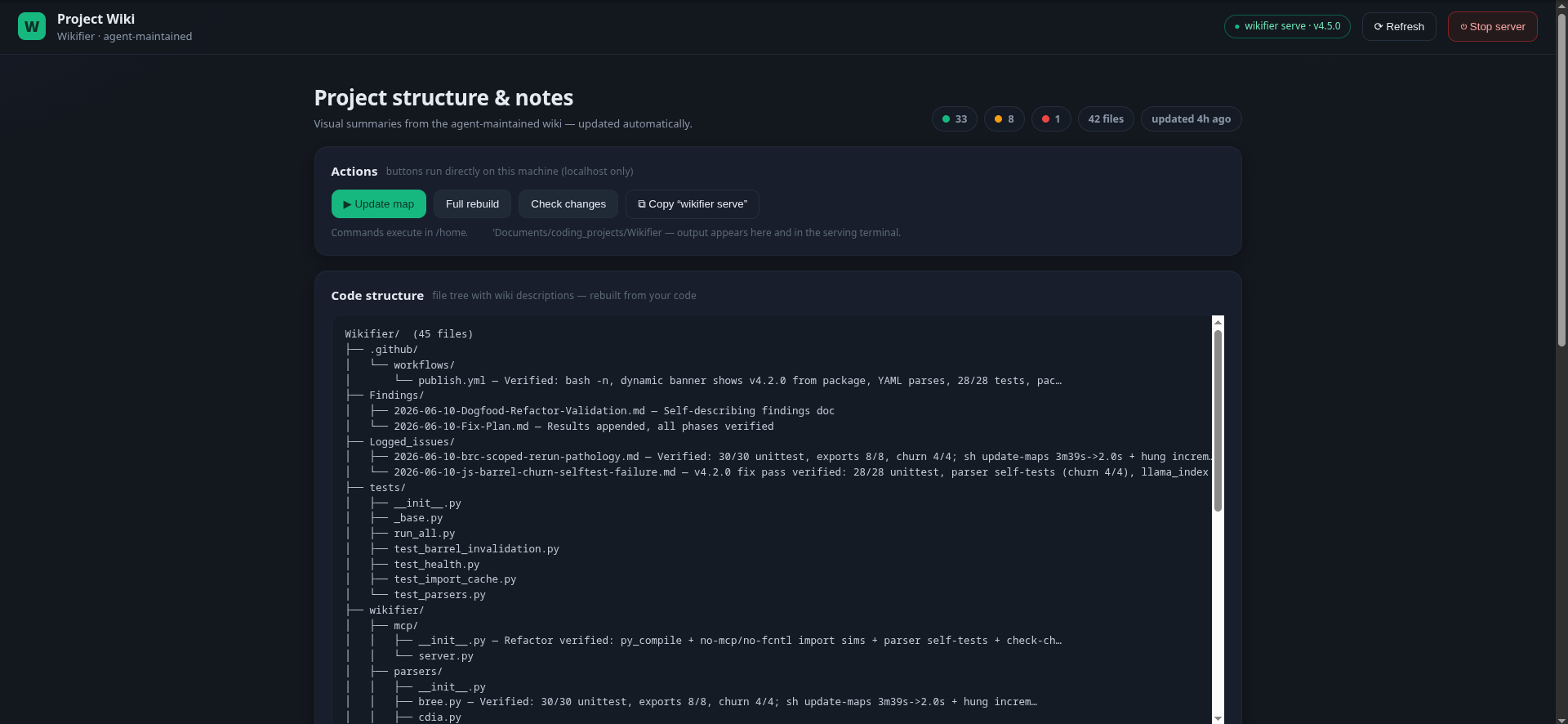Select the Findings/ folder row
Viewport: 1568px width, 724px height.
(397, 396)
